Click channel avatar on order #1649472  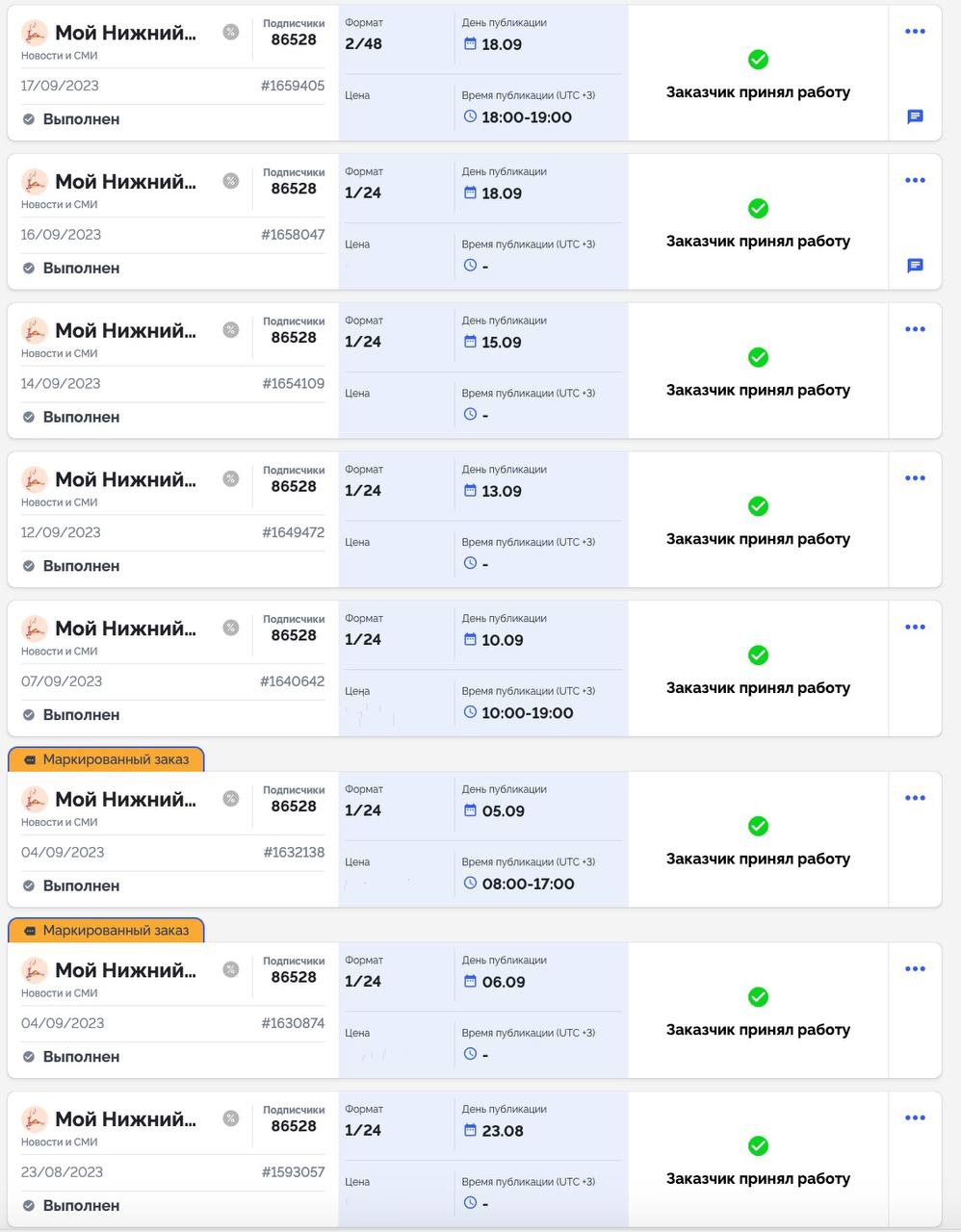(35, 479)
